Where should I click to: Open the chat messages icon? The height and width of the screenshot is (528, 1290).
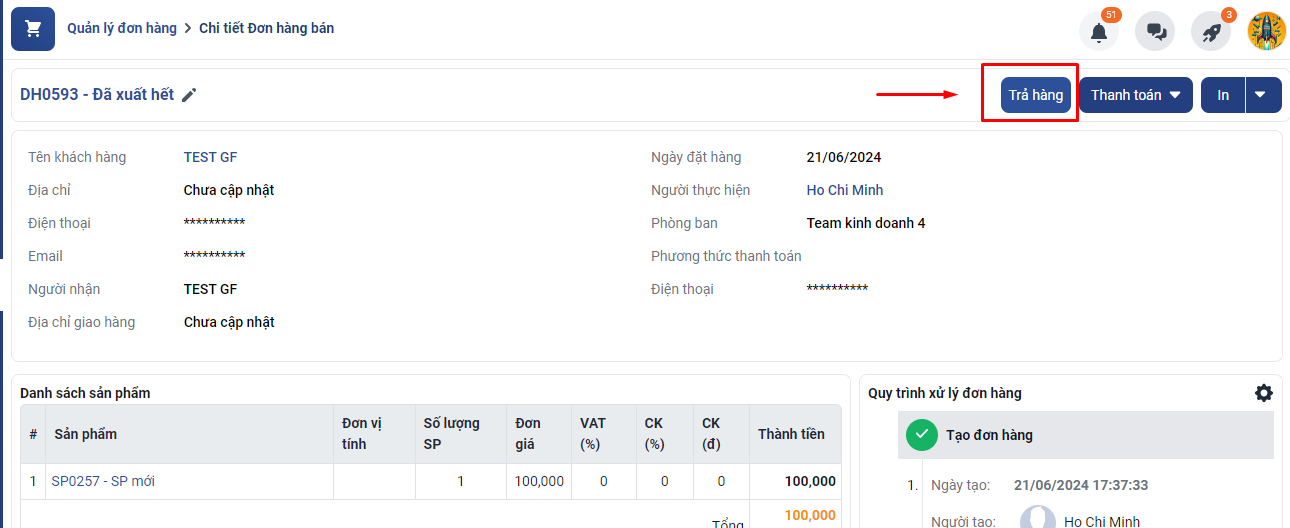tap(1155, 32)
